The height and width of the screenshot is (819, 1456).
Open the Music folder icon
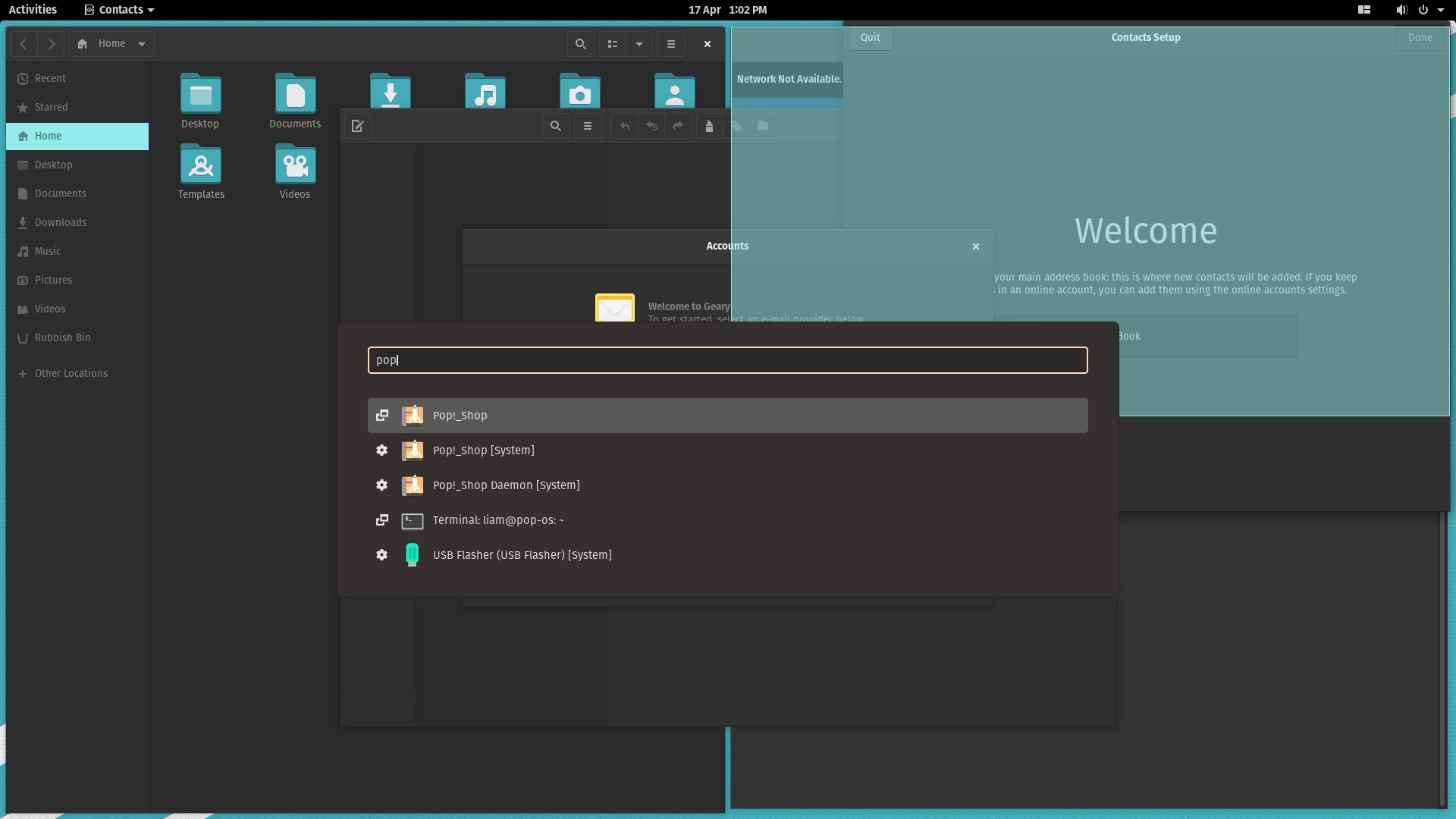485,91
